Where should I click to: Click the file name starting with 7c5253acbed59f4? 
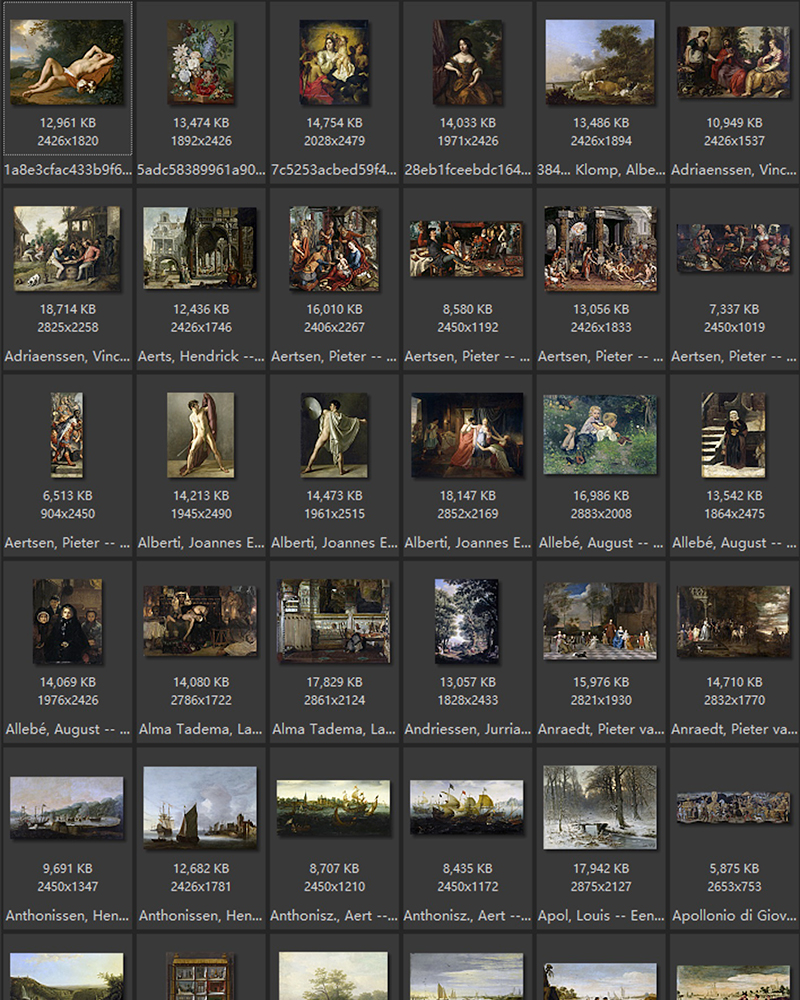point(333,170)
